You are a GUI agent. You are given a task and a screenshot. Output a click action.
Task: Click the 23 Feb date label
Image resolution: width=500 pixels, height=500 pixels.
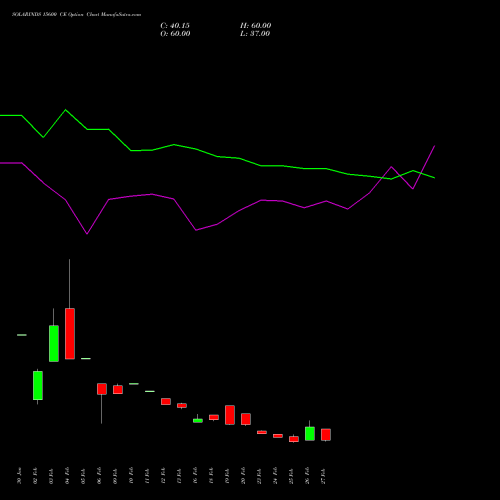tap(259, 476)
